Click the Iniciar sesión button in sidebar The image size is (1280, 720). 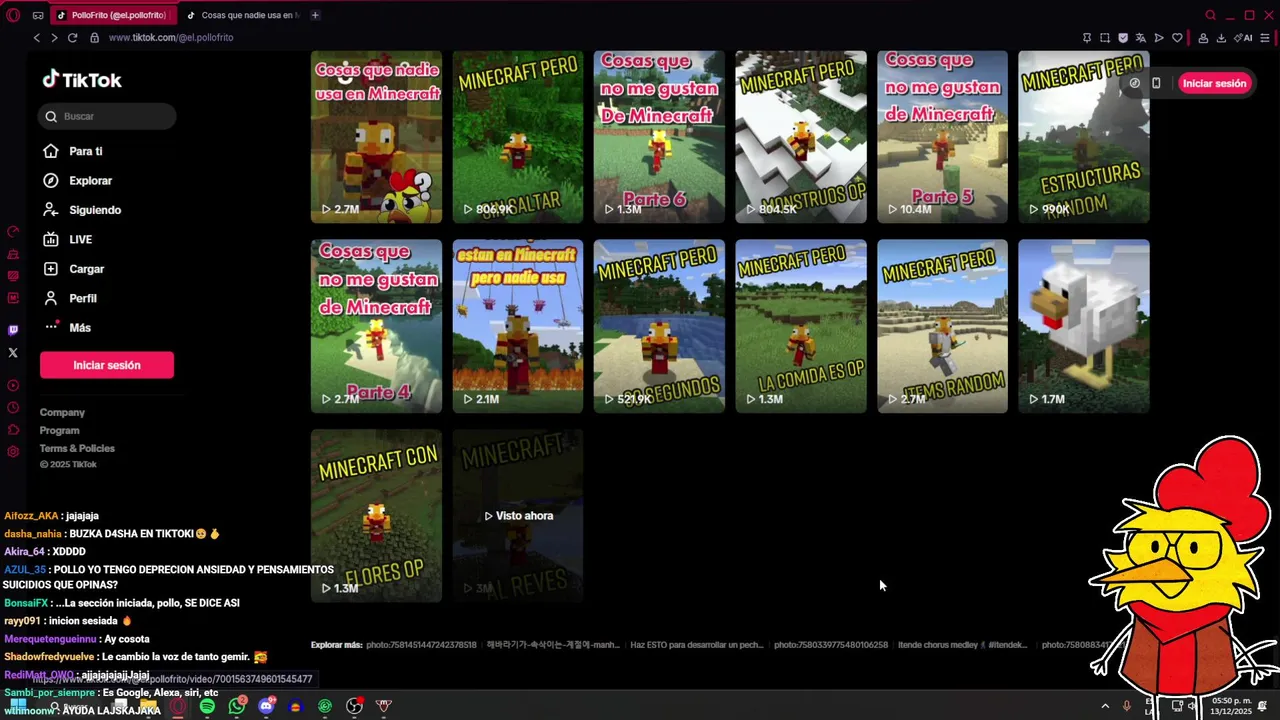tap(107, 365)
